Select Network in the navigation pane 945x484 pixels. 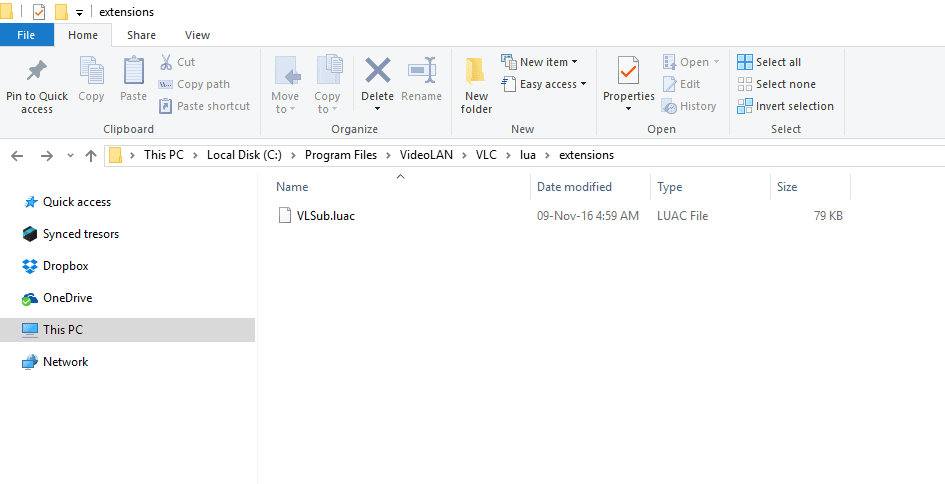[x=65, y=362]
